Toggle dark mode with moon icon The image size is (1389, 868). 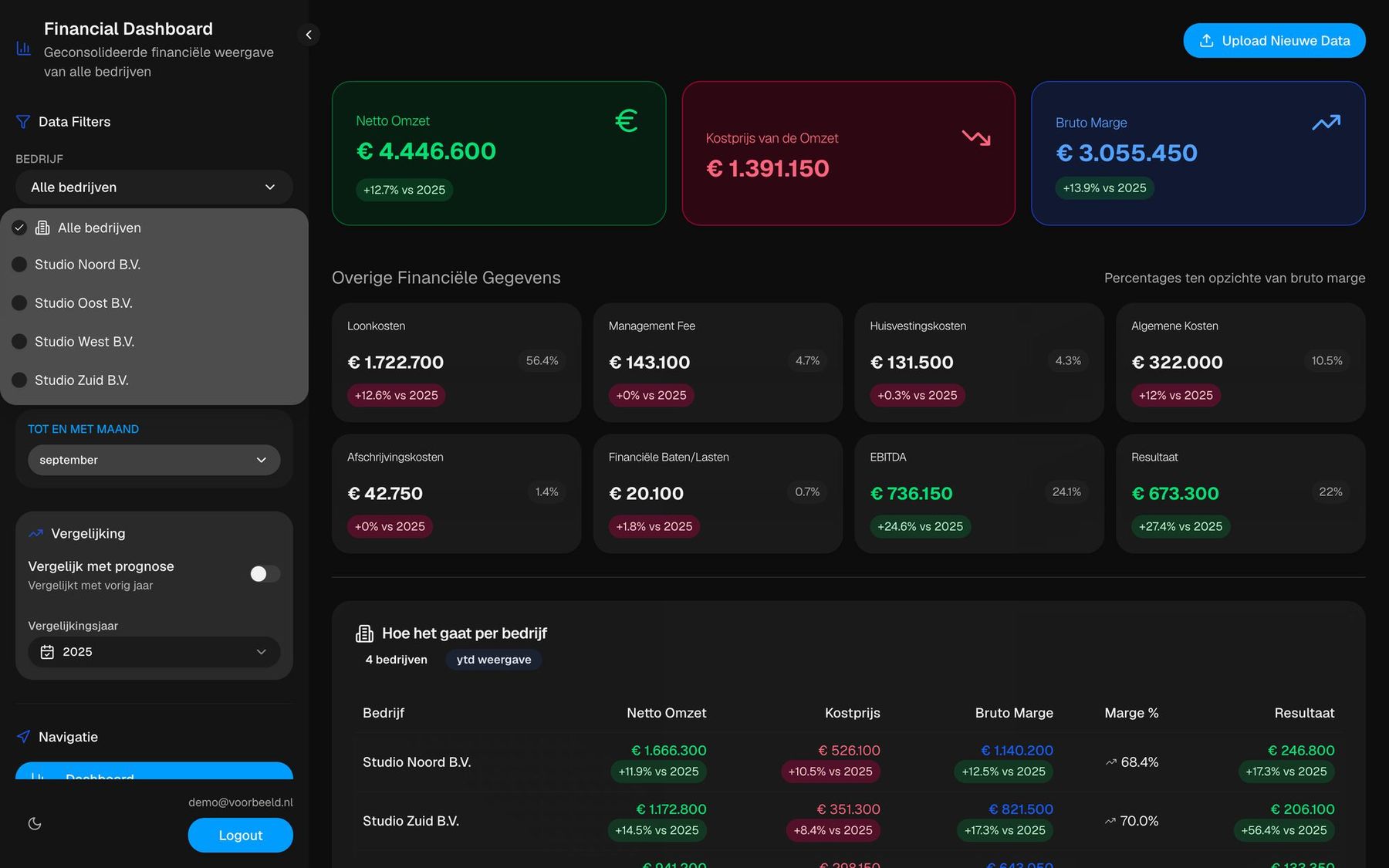pos(35,824)
